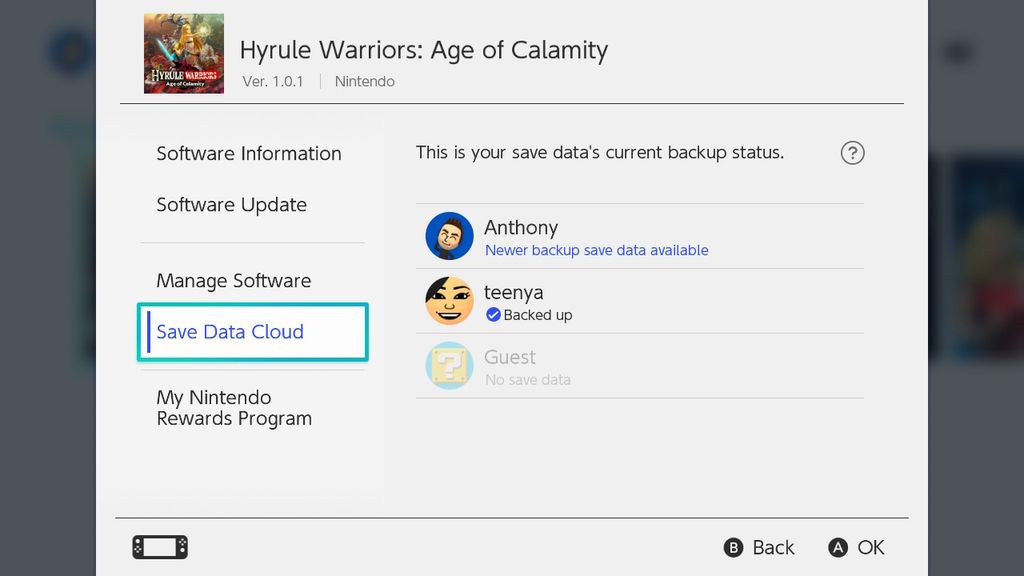The width and height of the screenshot is (1024, 576).
Task: Click the checkmark badge next to Backed up
Action: [x=492, y=313]
